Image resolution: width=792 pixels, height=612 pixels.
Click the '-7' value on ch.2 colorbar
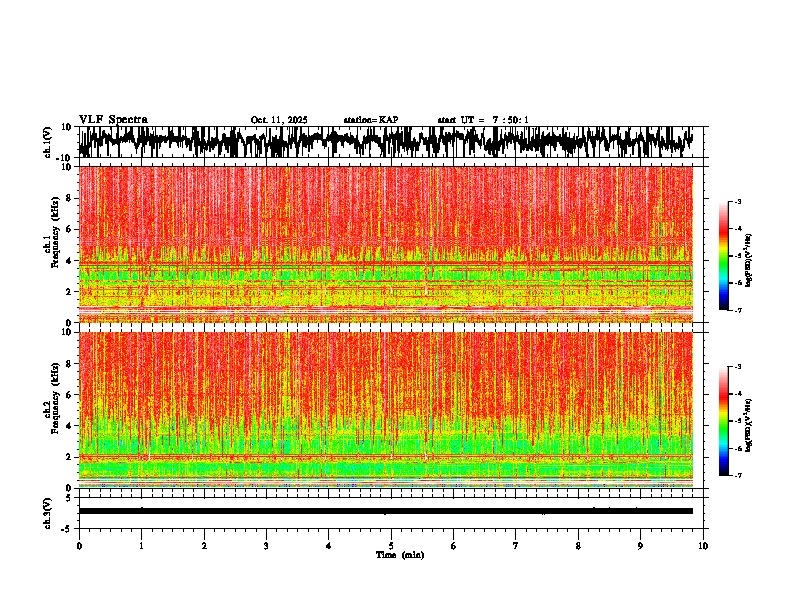737,475
